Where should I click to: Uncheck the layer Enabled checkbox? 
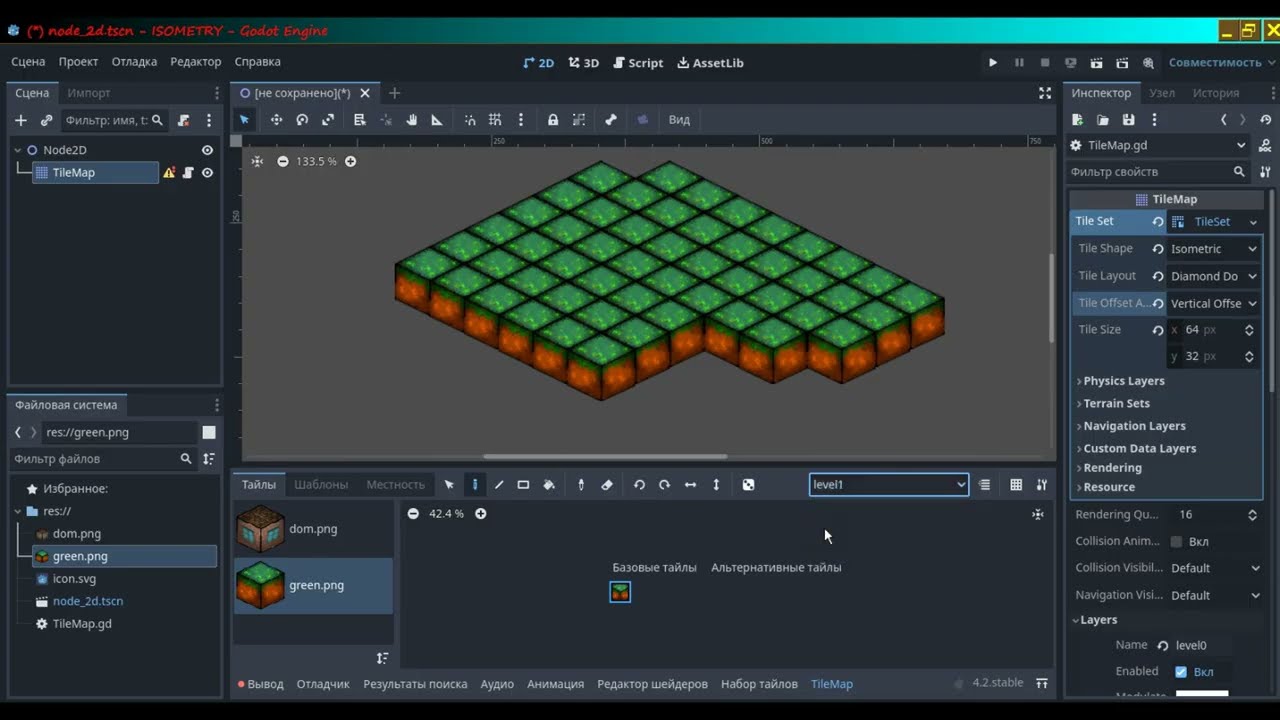point(1181,672)
